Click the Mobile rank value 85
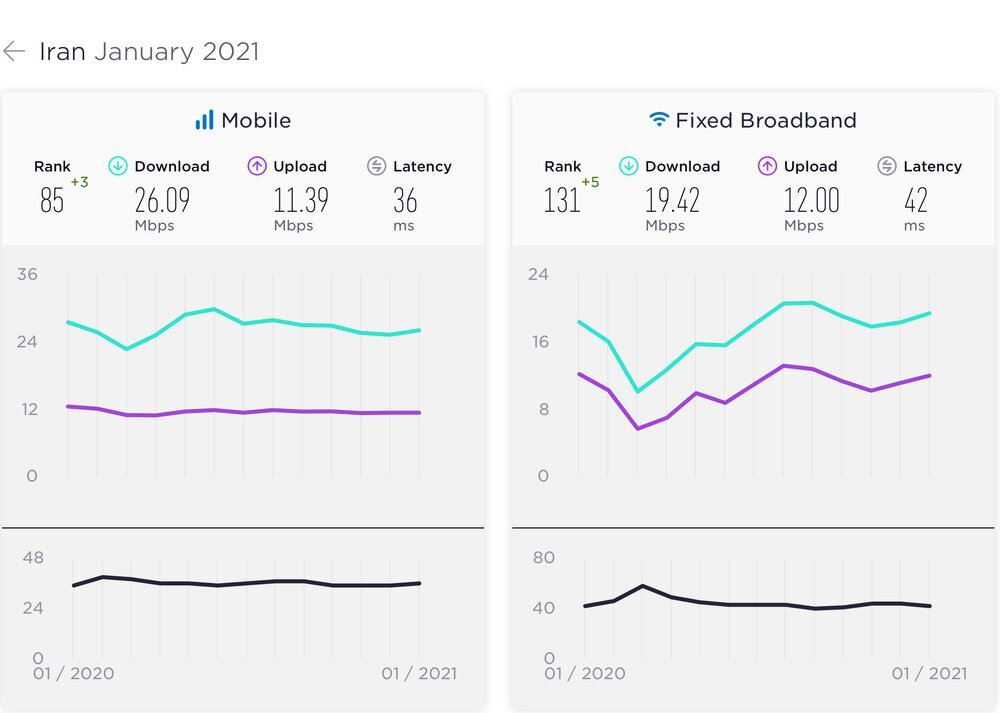 tap(52, 201)
